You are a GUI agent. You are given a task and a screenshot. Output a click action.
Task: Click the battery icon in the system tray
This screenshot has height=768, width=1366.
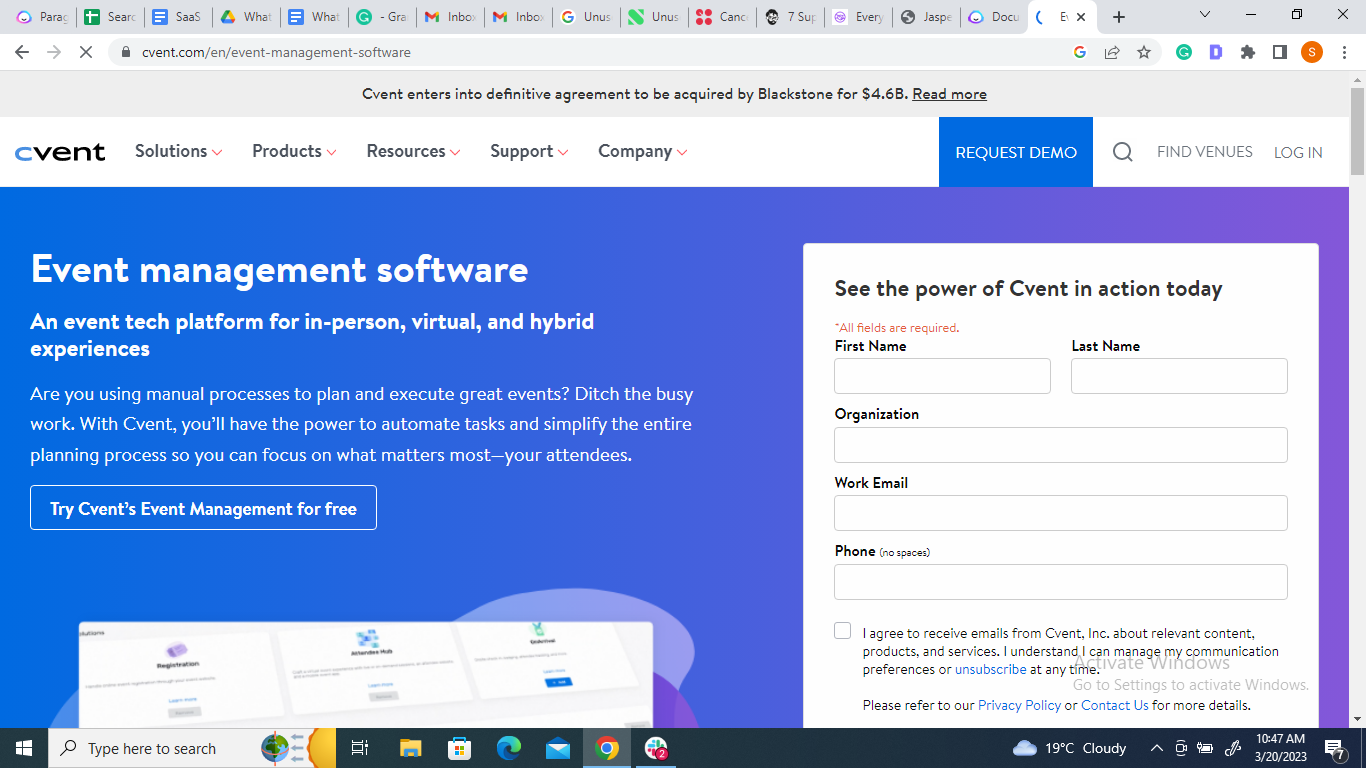[x=1205, y=748]
